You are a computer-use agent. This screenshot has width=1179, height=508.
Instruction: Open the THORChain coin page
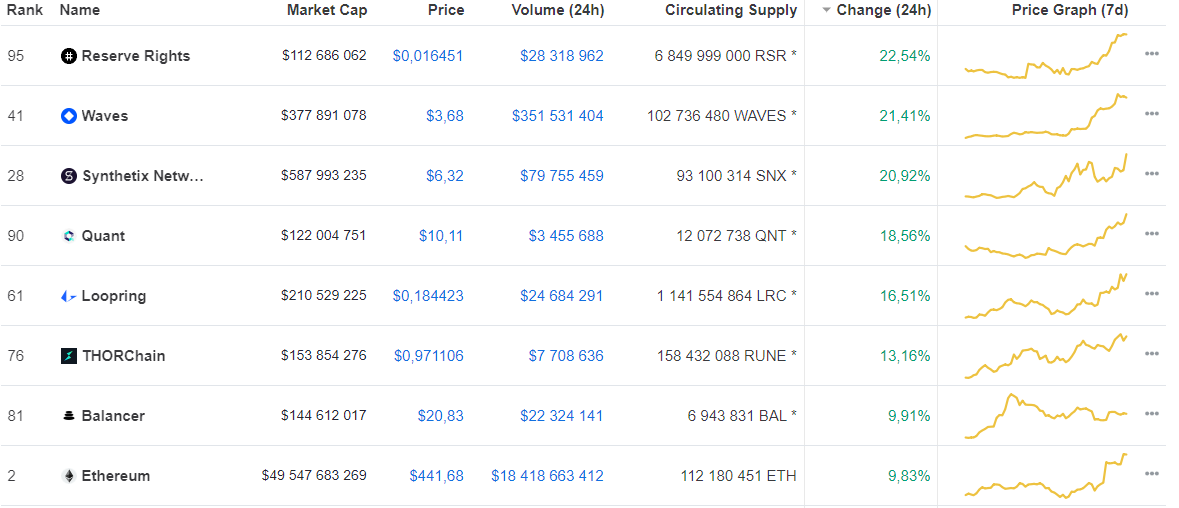click(123, 356)
